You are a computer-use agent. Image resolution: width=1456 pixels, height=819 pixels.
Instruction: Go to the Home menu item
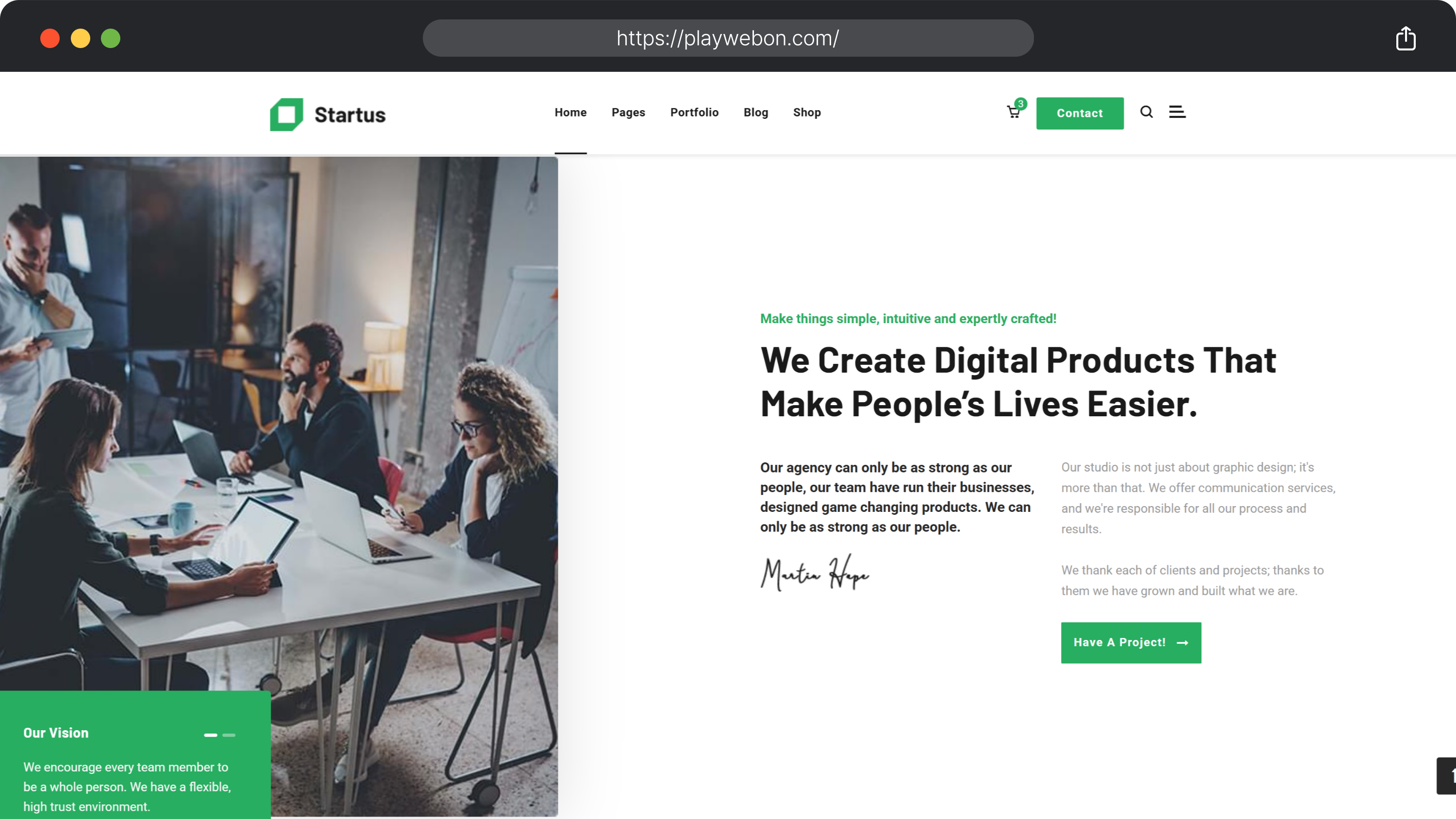(570, 113)
